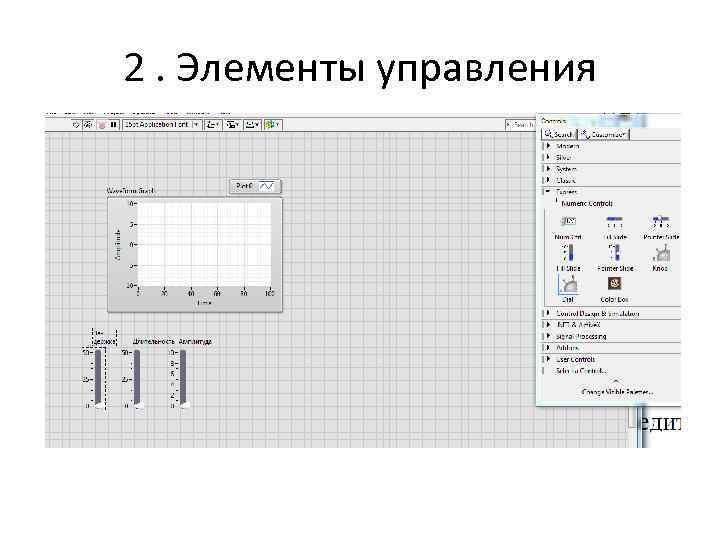The image size is (720, 540).
Task: Click the Plot 0 line-style sample icon
Action: [267, 186]
